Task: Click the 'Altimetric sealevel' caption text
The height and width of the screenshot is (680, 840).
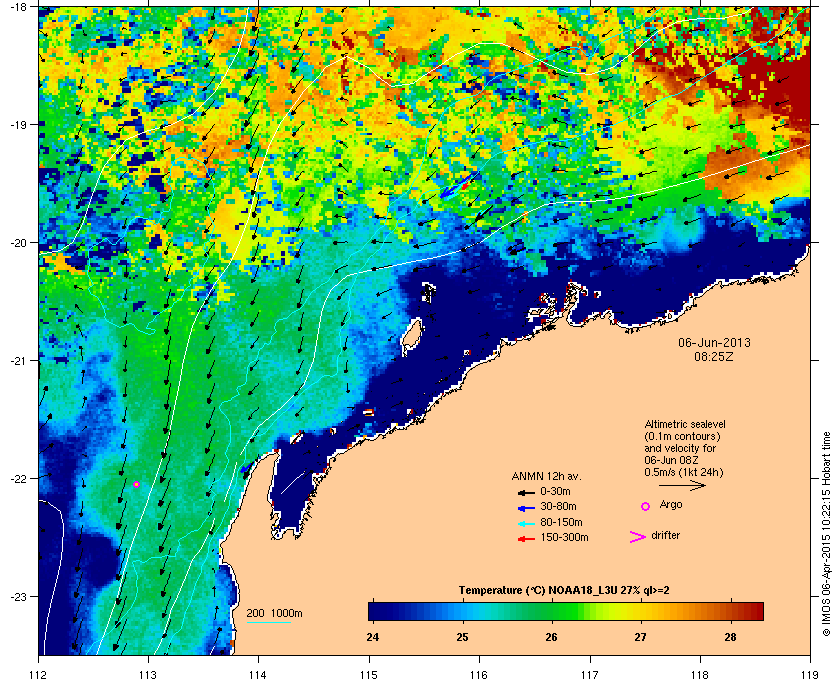Action: [685, 424]
